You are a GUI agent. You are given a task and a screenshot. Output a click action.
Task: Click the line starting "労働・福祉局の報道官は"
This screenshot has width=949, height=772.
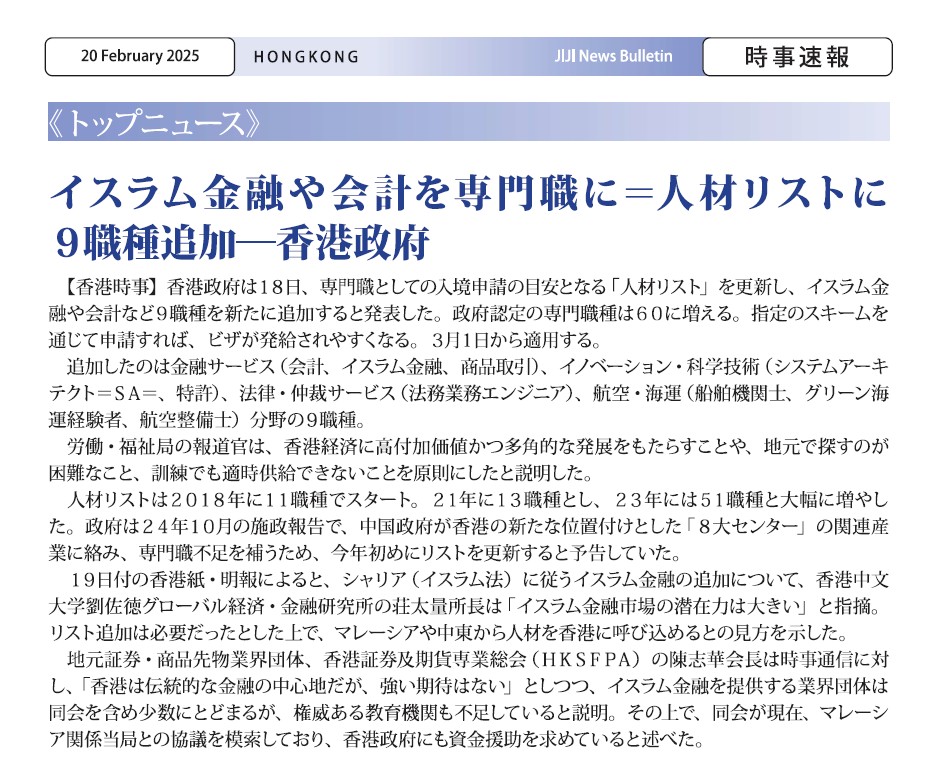478,447
